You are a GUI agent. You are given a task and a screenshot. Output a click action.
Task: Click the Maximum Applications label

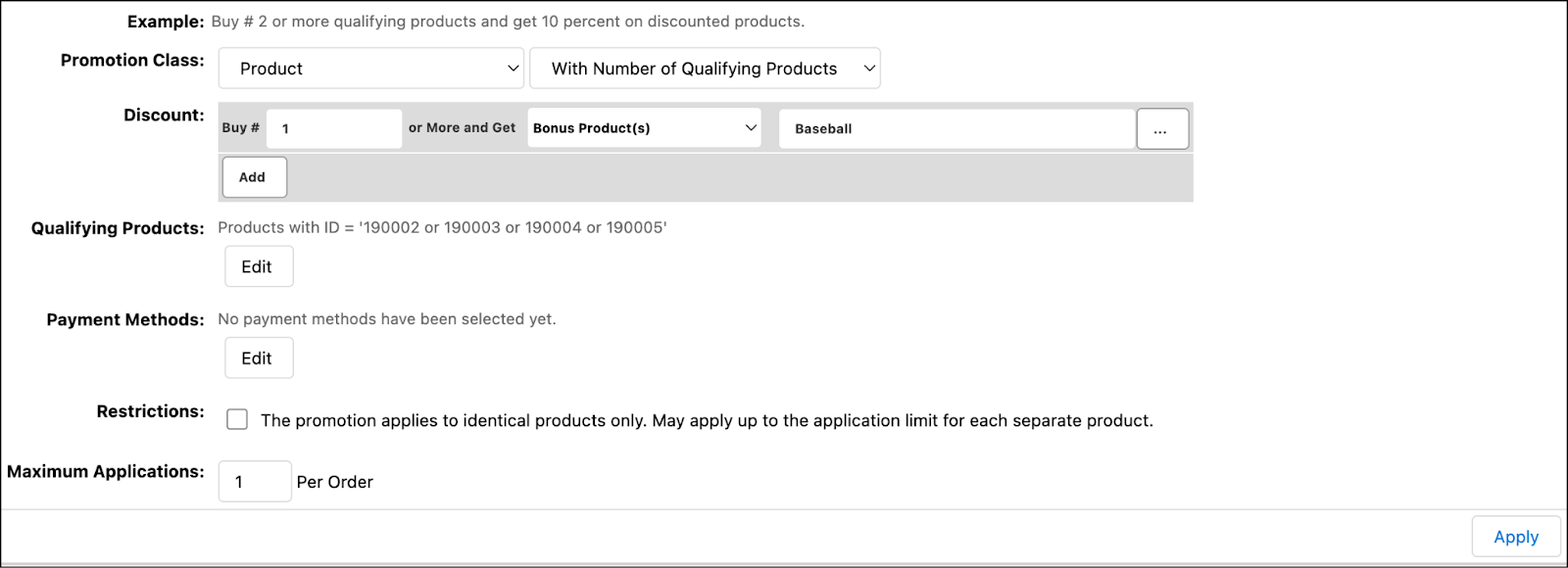pyautogui.click(x=106, y=472)
